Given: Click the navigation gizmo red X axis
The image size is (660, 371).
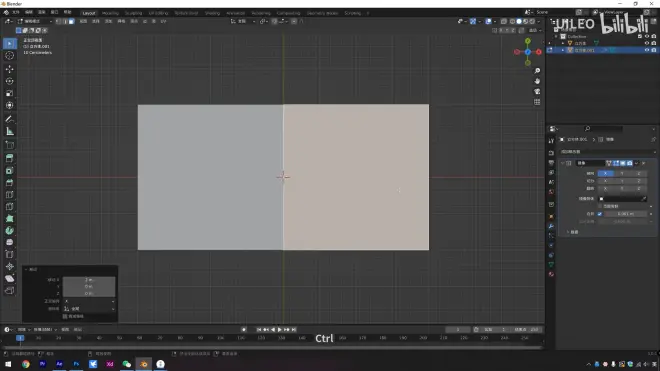Looking at the screenshot, I should (x=539, y=52).
